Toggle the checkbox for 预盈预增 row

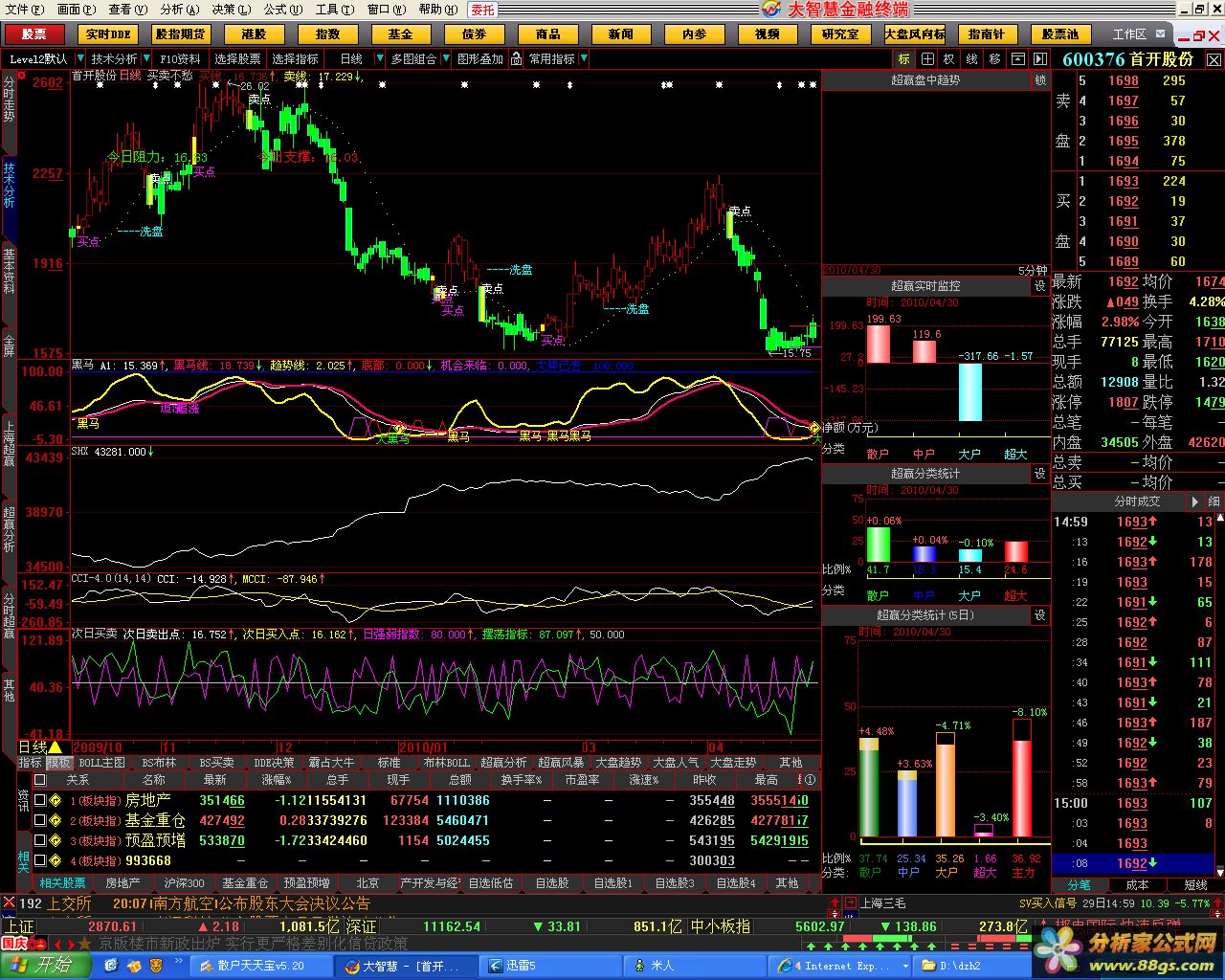[x=39, y=840]
